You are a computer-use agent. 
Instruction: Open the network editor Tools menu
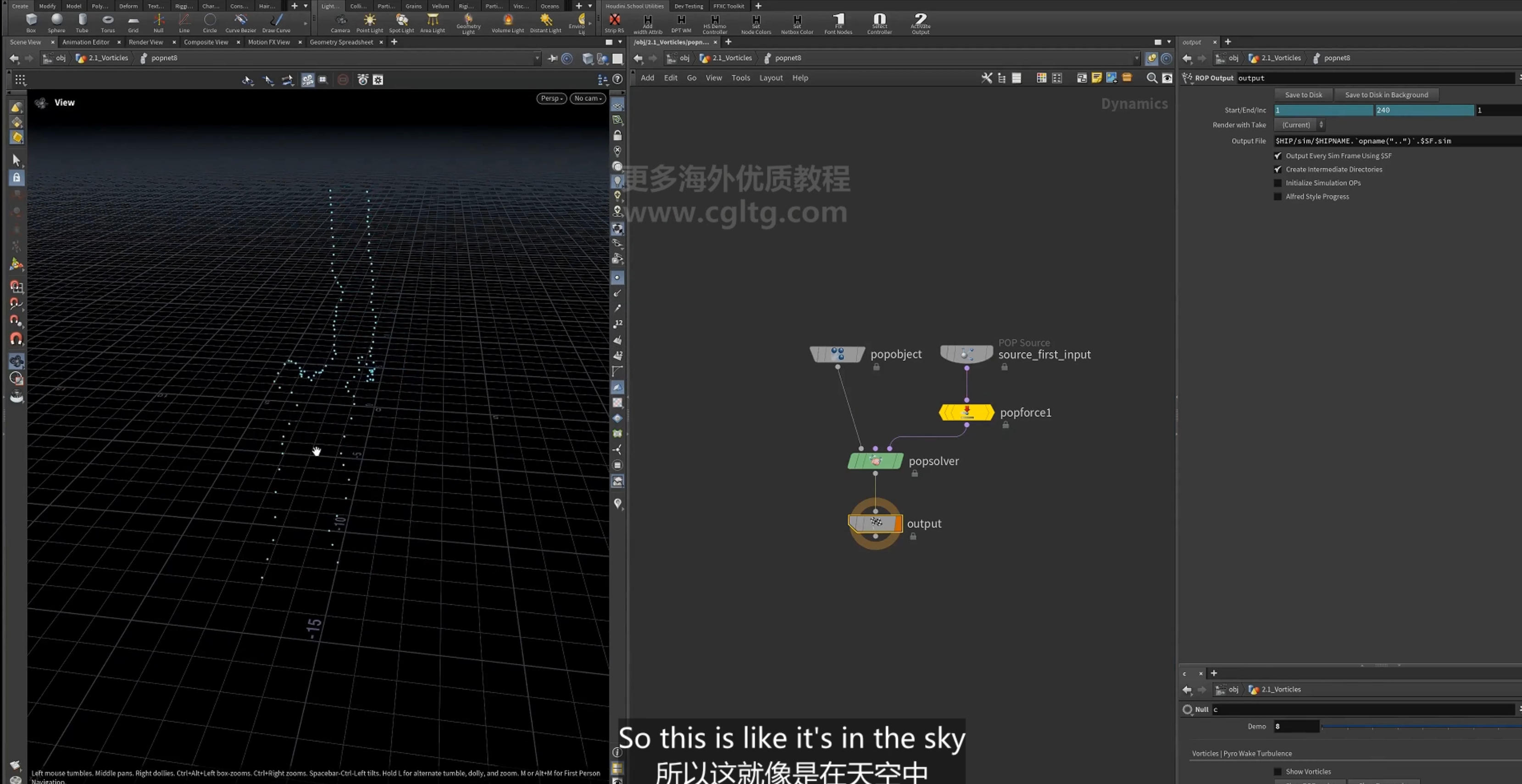coord(740,78)
